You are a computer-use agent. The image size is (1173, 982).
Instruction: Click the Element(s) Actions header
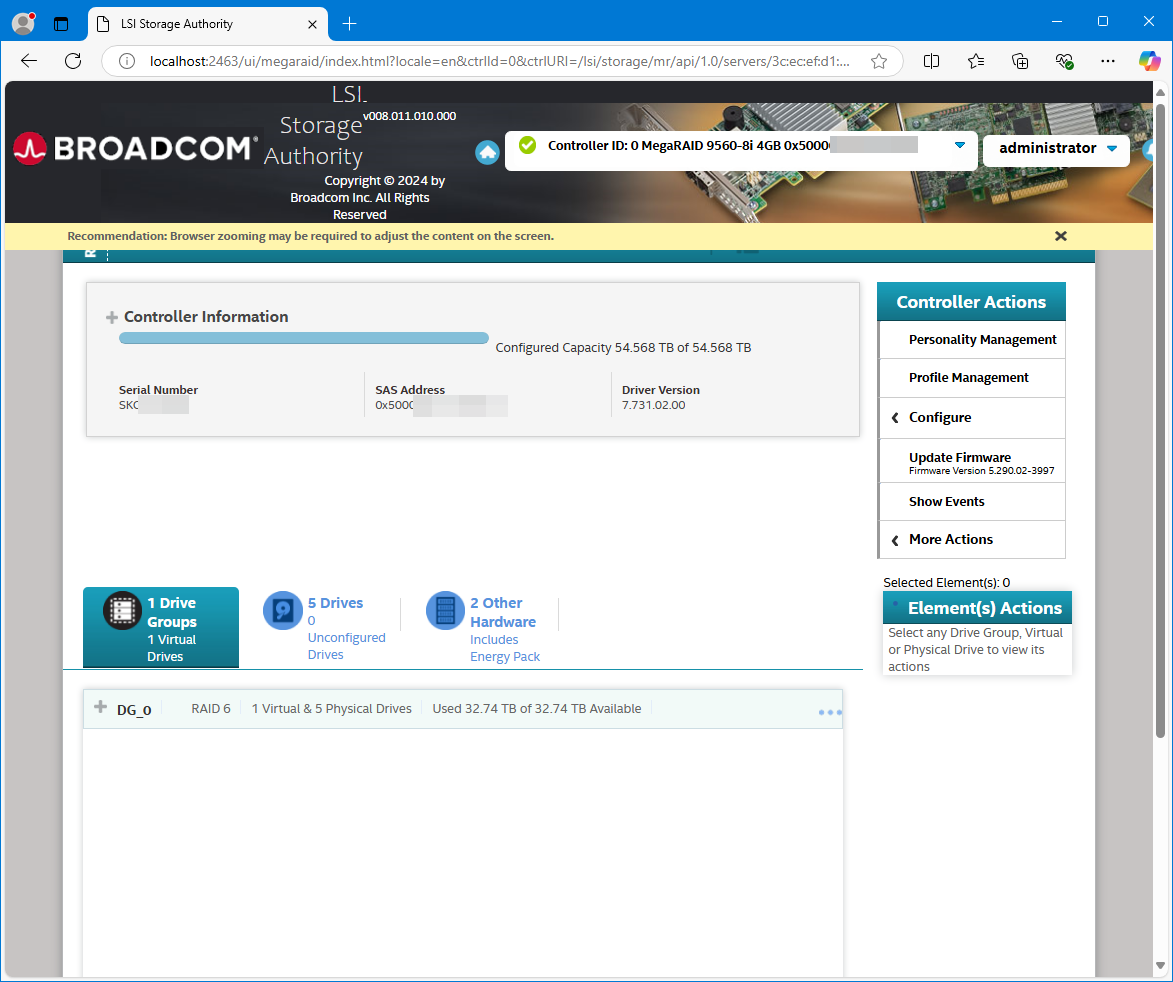coord(977,607)
